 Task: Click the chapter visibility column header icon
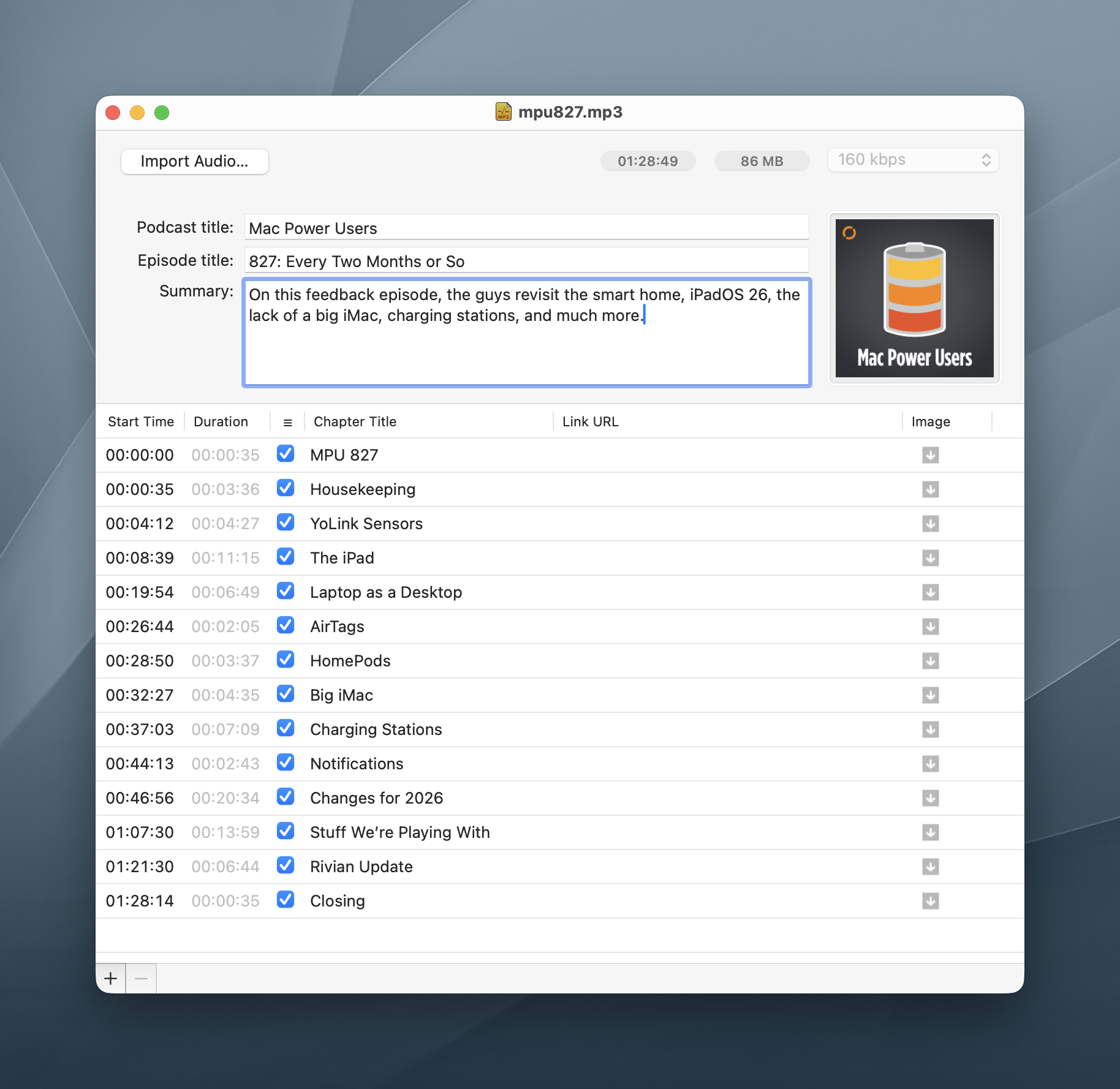[x=287, y=422]
